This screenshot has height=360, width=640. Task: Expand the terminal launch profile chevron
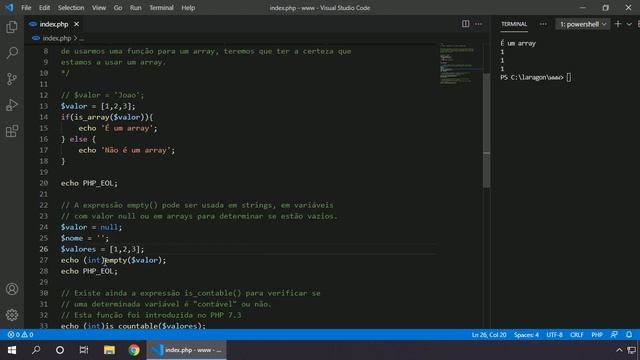[629, 24]
